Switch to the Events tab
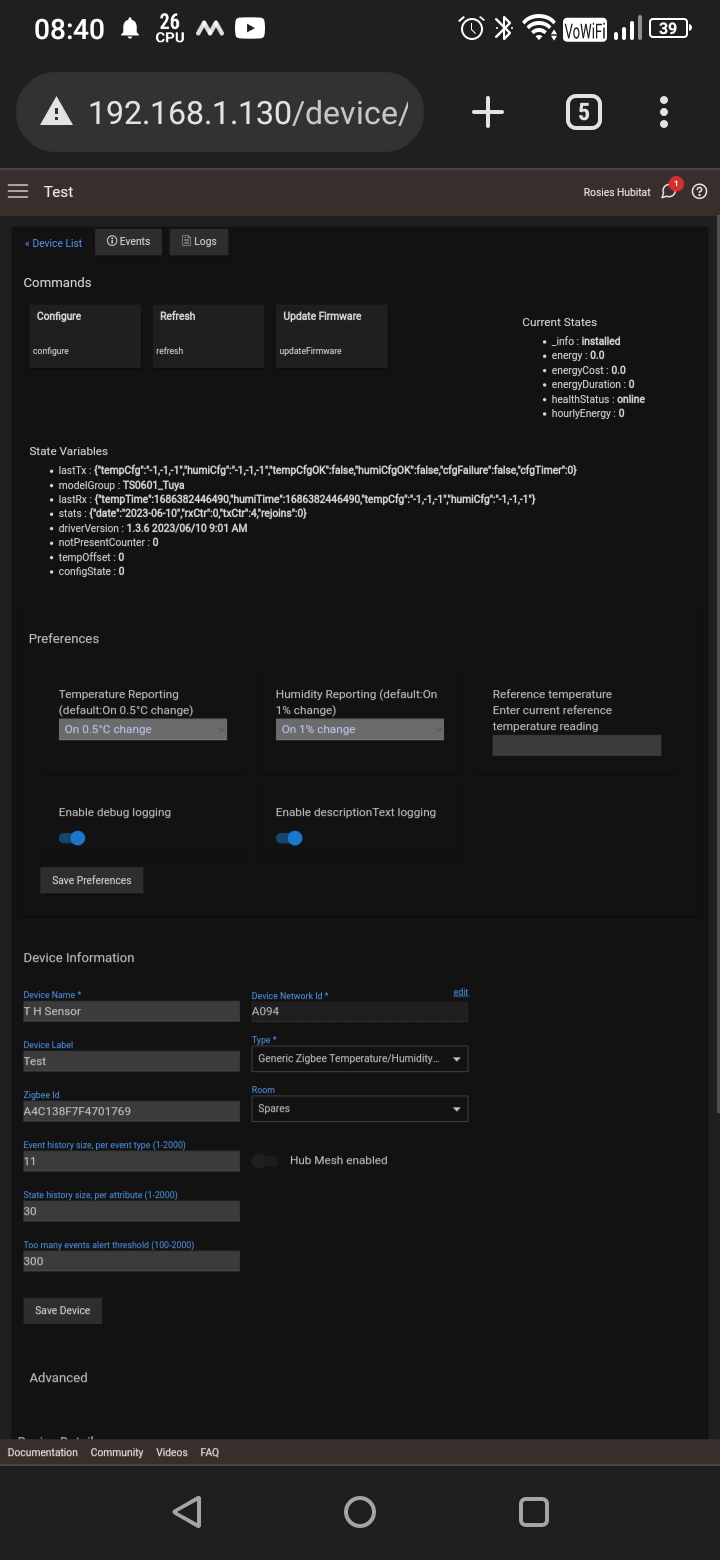720x1560 pixels. pyautogui.click(x=128, y=242)
